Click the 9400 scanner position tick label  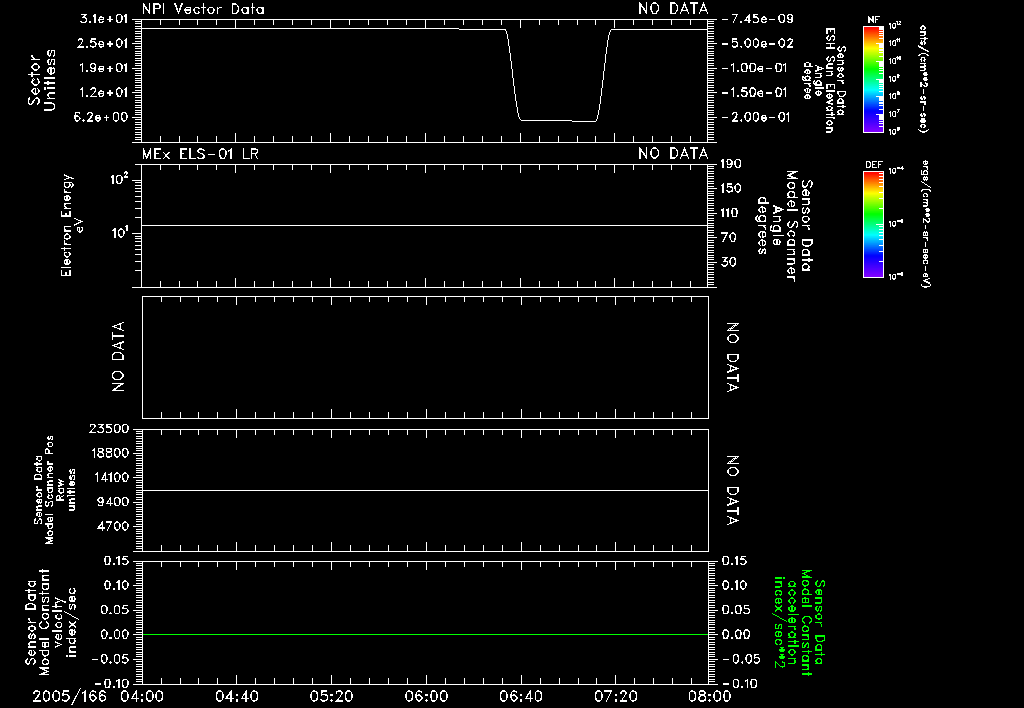point(112,502)
